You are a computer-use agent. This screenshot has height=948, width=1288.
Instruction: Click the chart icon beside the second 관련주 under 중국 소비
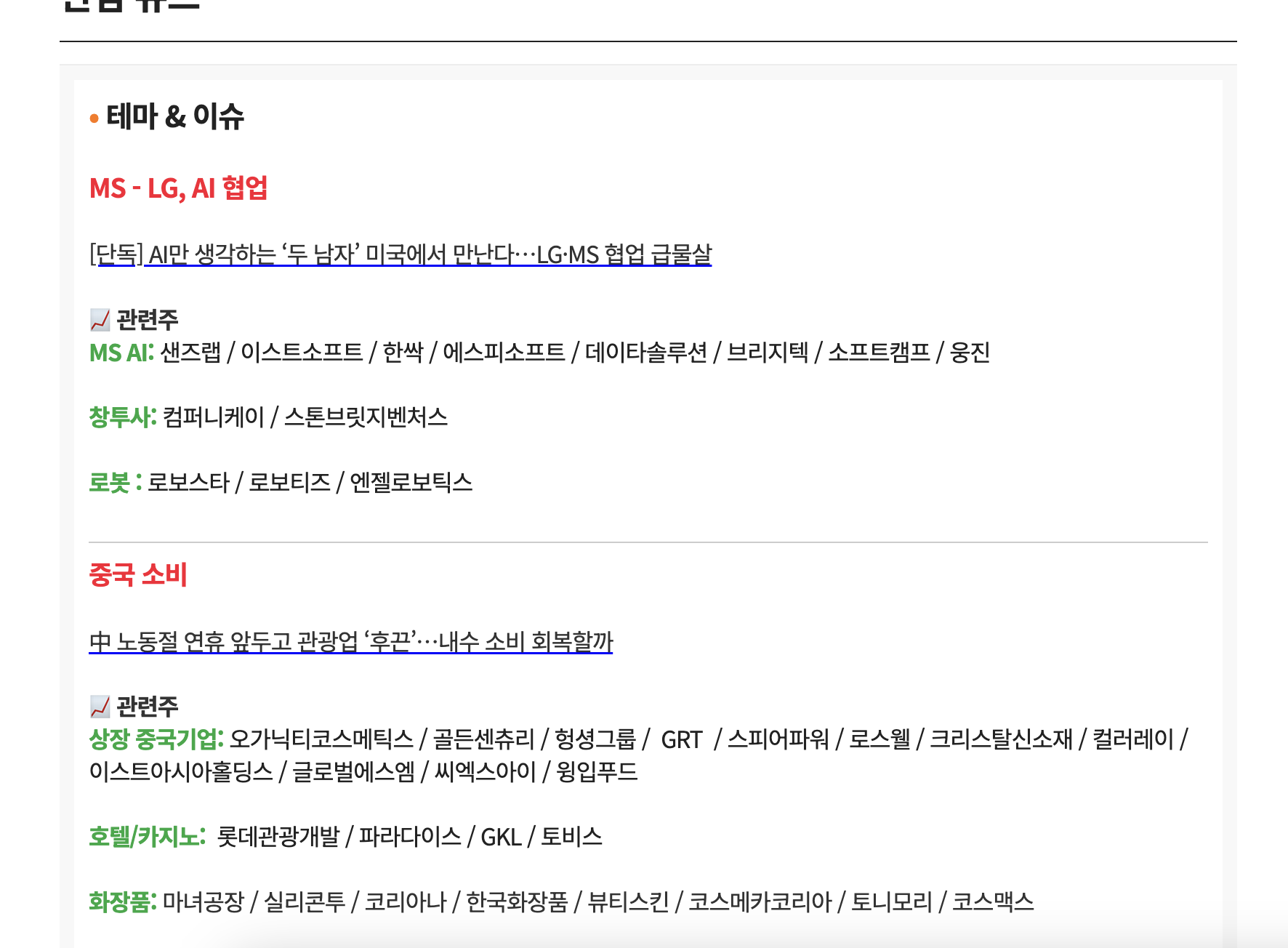[x=100, y=706]
